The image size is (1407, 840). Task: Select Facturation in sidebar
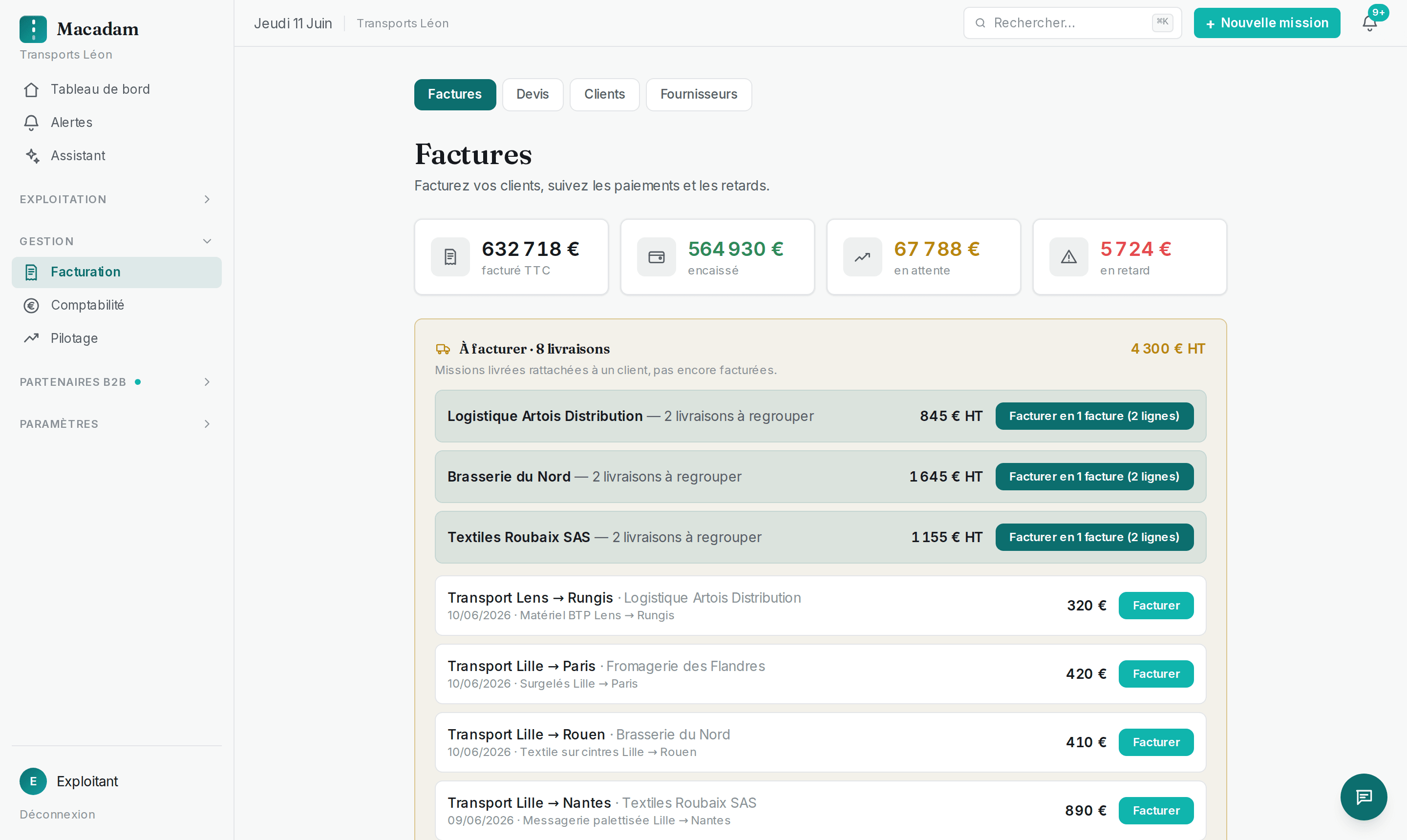[x=116, y=272]
